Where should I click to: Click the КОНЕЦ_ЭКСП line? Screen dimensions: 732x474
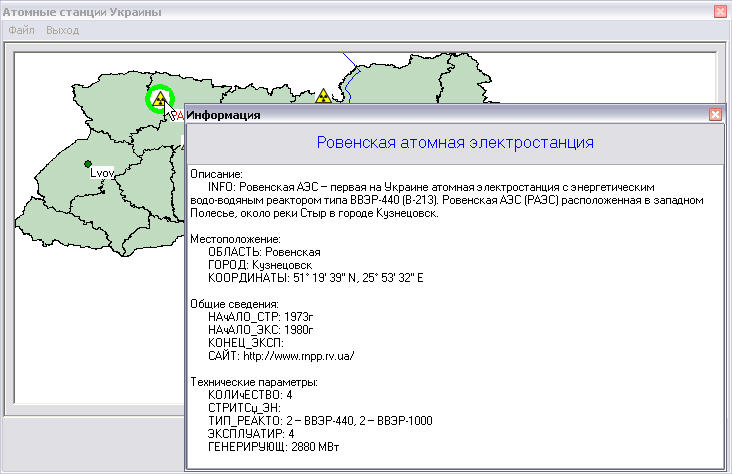point(246,343)
